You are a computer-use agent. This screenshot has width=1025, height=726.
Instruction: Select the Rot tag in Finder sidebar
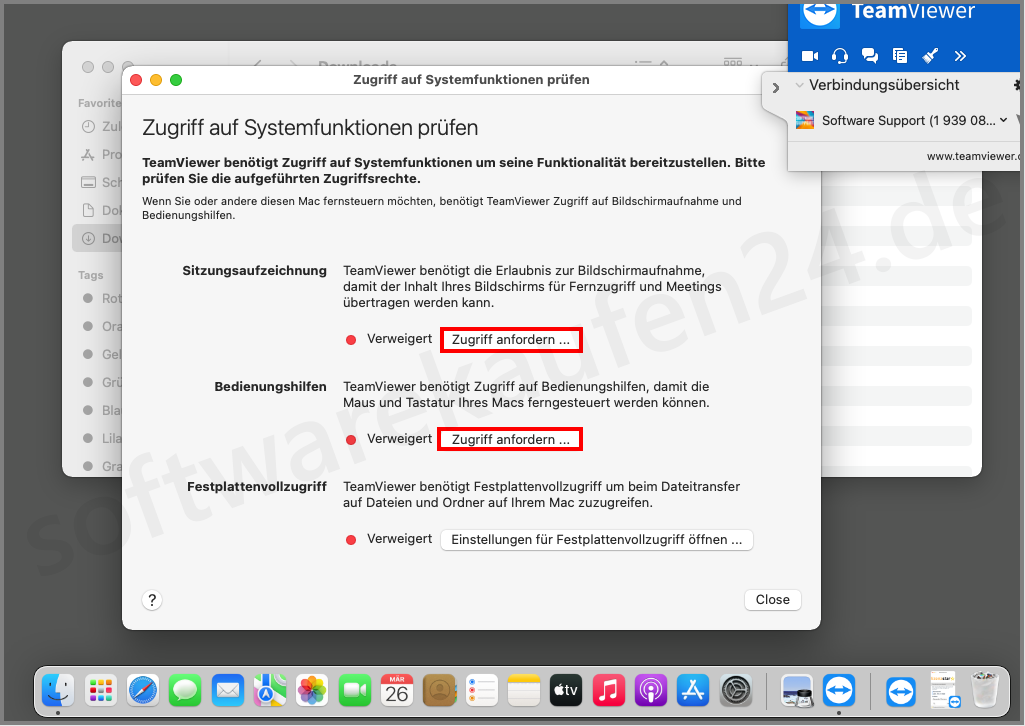(101, 299)
